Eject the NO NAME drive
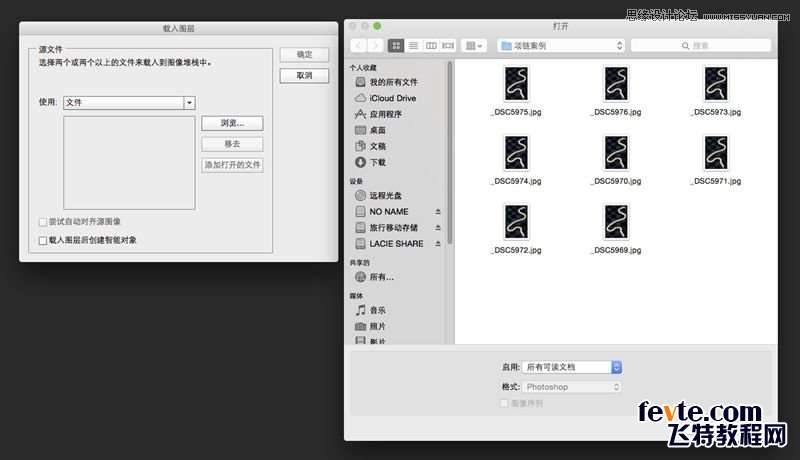800x460 pixels. (x=437, y=212)
